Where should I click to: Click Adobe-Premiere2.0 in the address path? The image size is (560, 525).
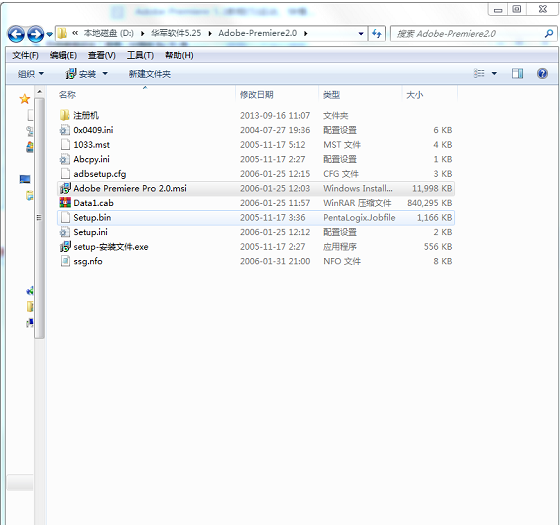click(x=258, y=34)
